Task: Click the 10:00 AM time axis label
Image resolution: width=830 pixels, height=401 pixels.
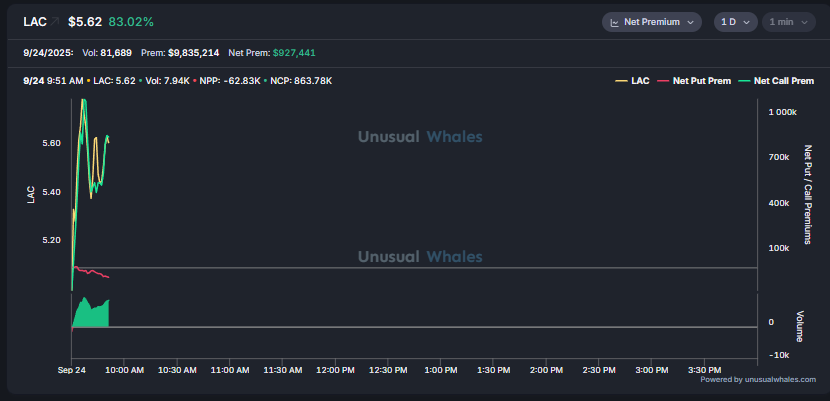Action: tap(124, 370)
